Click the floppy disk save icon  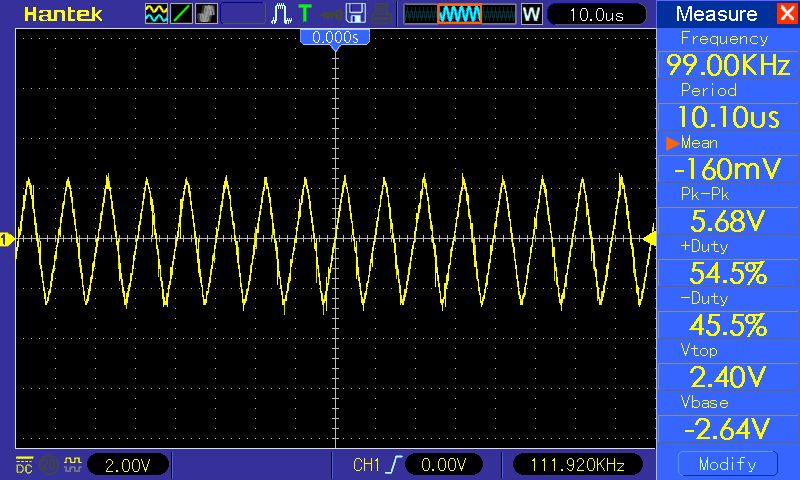[356, 14]
